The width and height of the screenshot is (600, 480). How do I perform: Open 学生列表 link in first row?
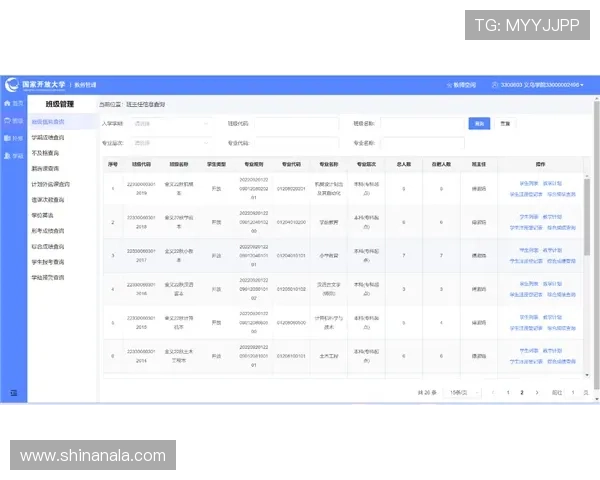point(529,184)
